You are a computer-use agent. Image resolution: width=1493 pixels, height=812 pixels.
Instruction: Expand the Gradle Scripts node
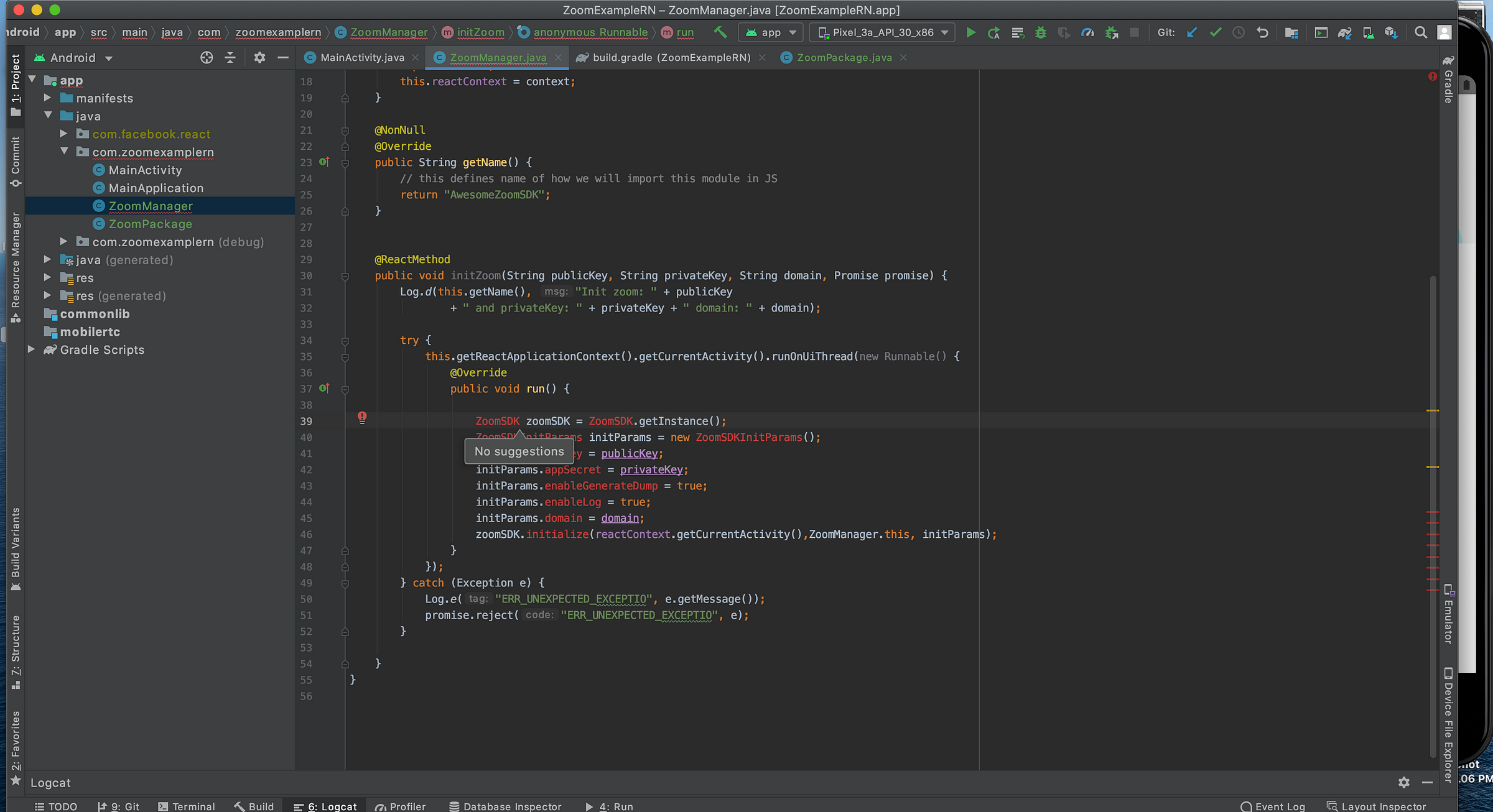[x=31, y=349]
